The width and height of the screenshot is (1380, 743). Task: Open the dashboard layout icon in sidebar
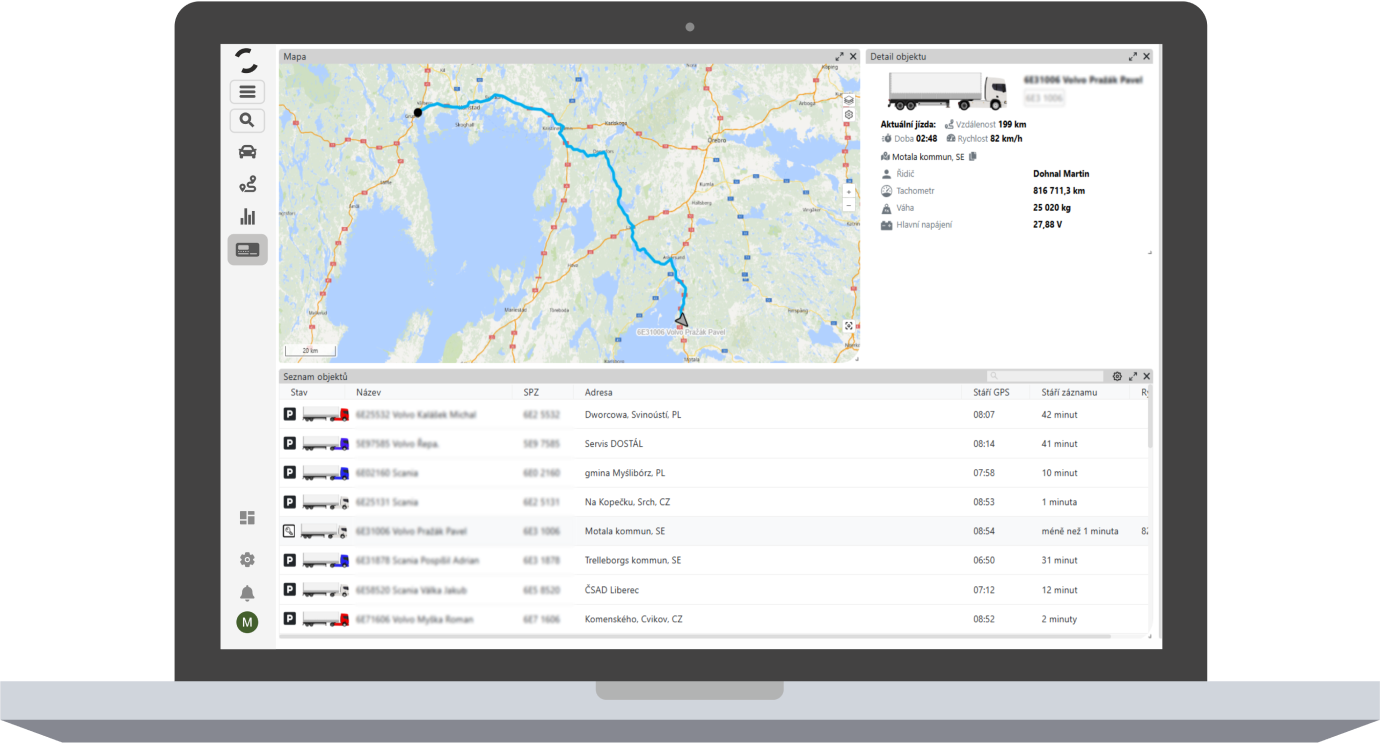tap(247, 518)
